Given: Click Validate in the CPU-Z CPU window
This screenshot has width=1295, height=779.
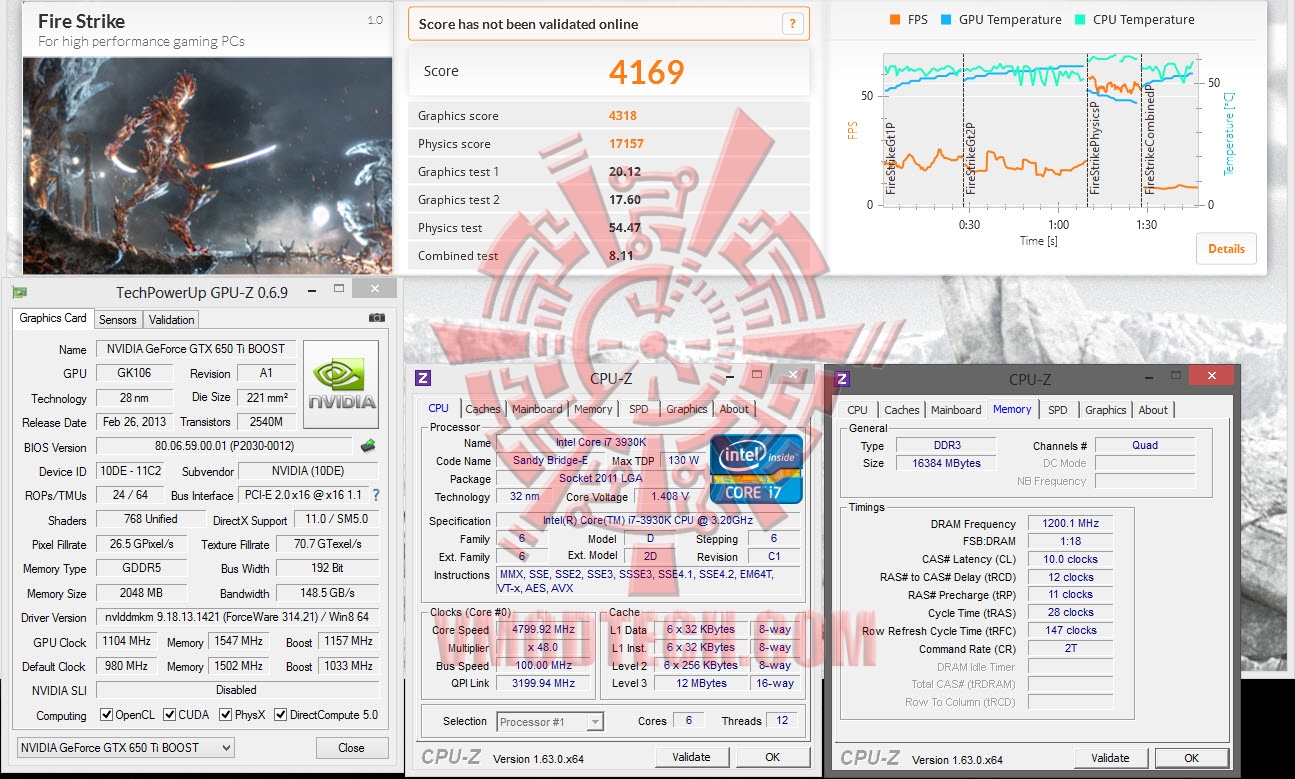Looking at the screenshot, I should coord(691,757).
